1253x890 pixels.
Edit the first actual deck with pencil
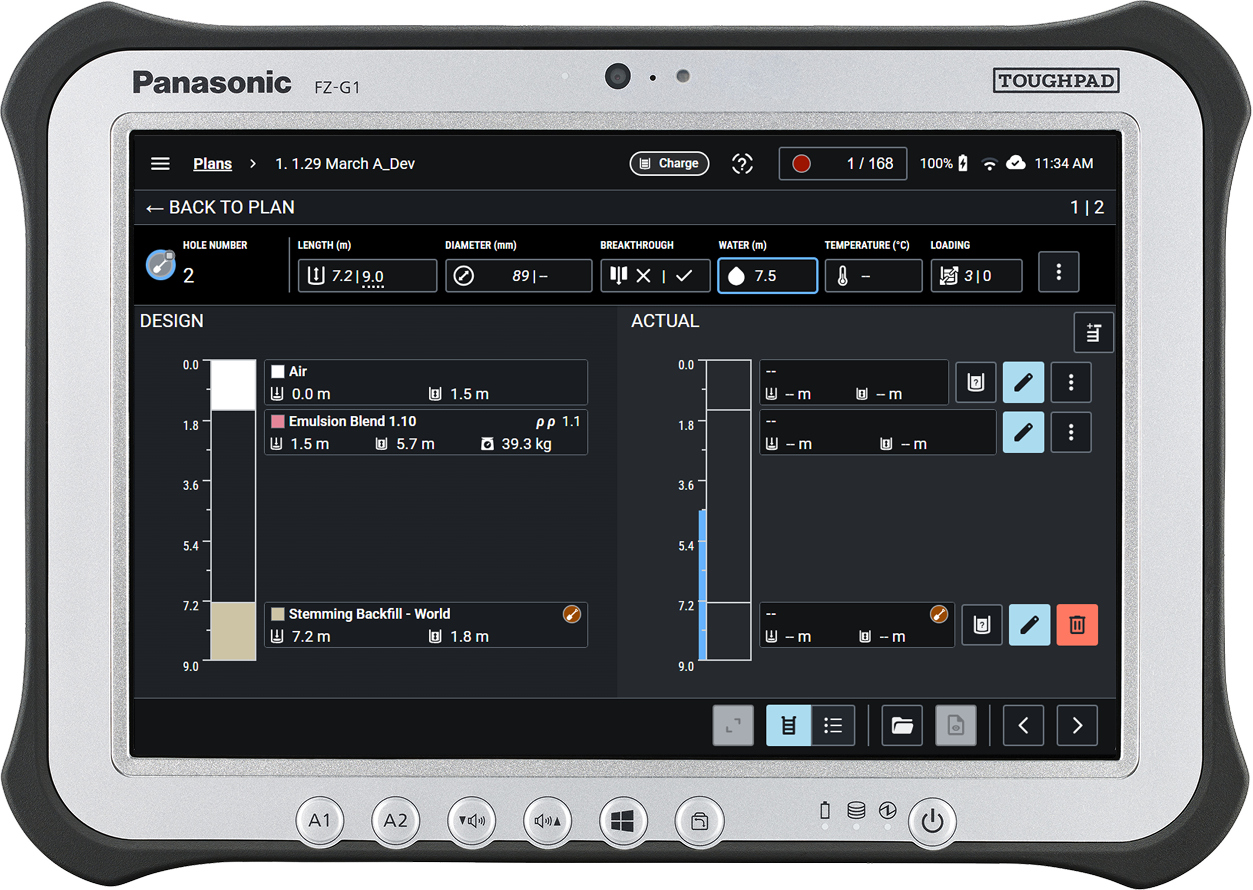point(1024,382)
